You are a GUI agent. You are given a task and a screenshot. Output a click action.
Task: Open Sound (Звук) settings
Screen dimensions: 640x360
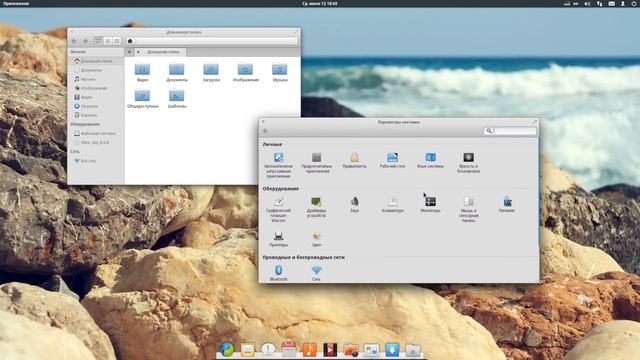coord(354,204)
